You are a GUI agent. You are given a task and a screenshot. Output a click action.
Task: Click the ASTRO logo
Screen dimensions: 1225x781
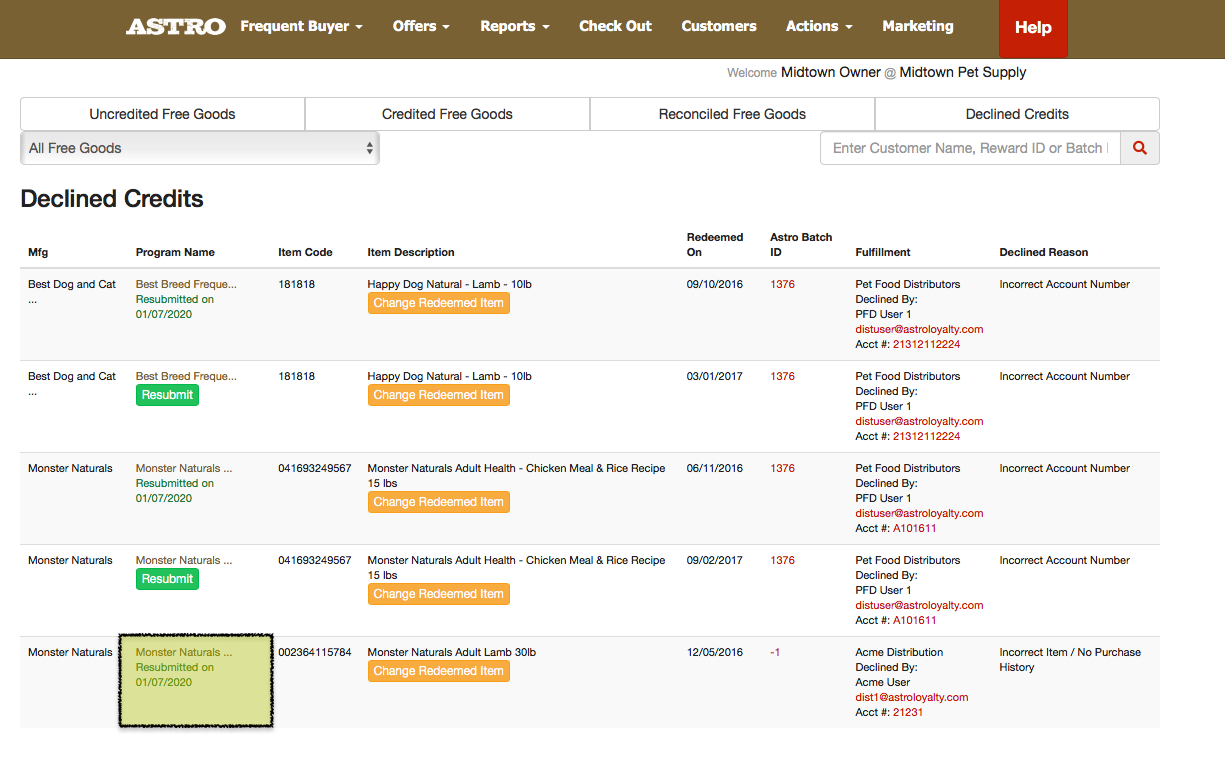pyautogui.click(x=175, y=27)
